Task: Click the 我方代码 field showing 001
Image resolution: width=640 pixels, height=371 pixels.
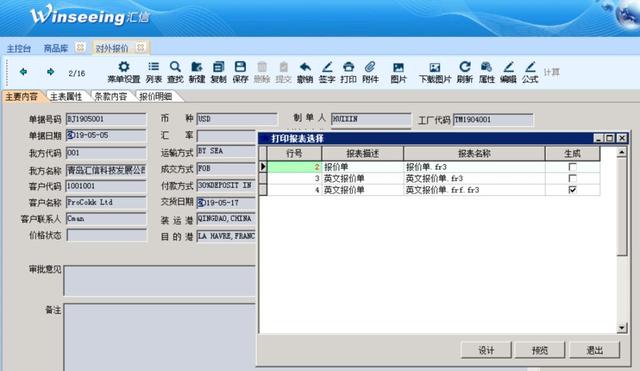Action: click(106, 153)
